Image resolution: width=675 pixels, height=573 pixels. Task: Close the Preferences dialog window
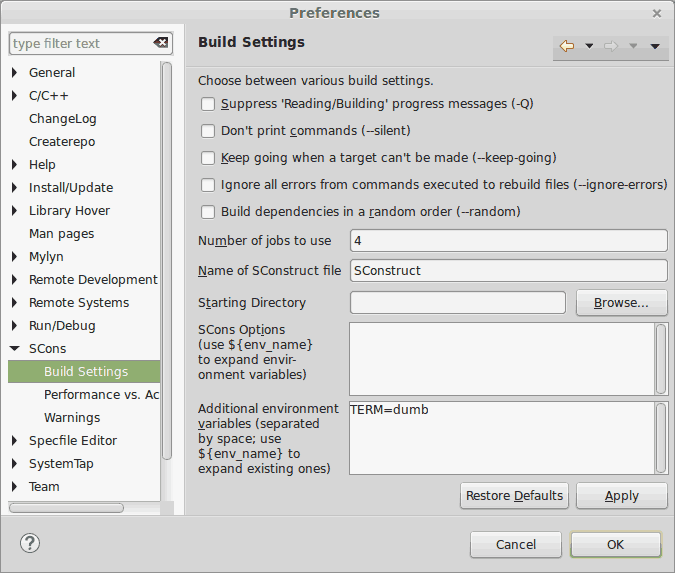[657, 13]
